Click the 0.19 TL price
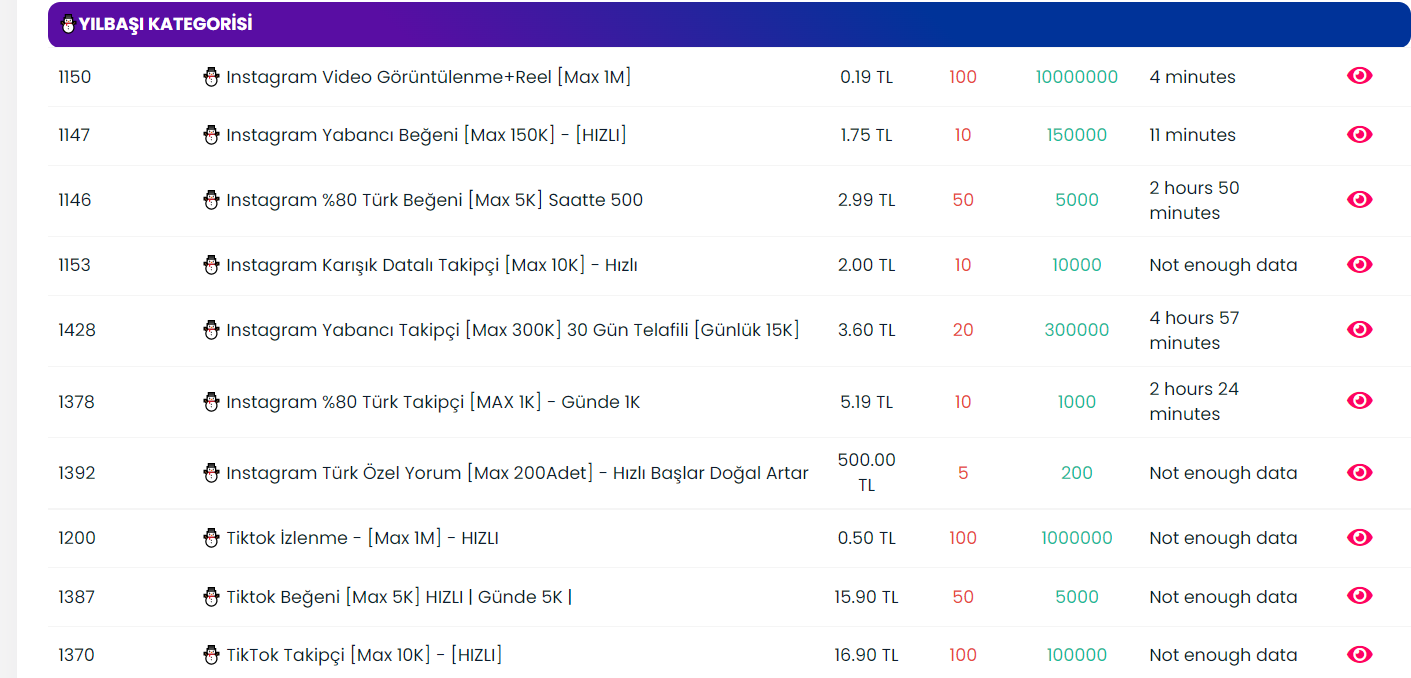Image resolution: width=1411 pixels, height=678 pixels. point(866,77)
